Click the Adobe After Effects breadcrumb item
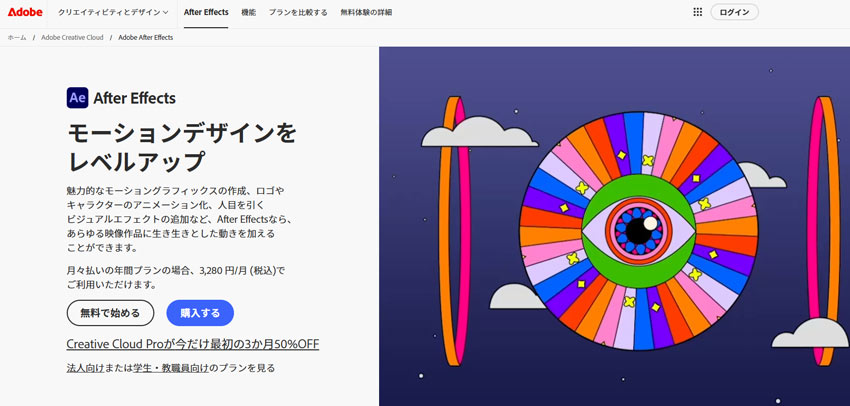The width and height of the screenshot is (850, 406). 145,37
